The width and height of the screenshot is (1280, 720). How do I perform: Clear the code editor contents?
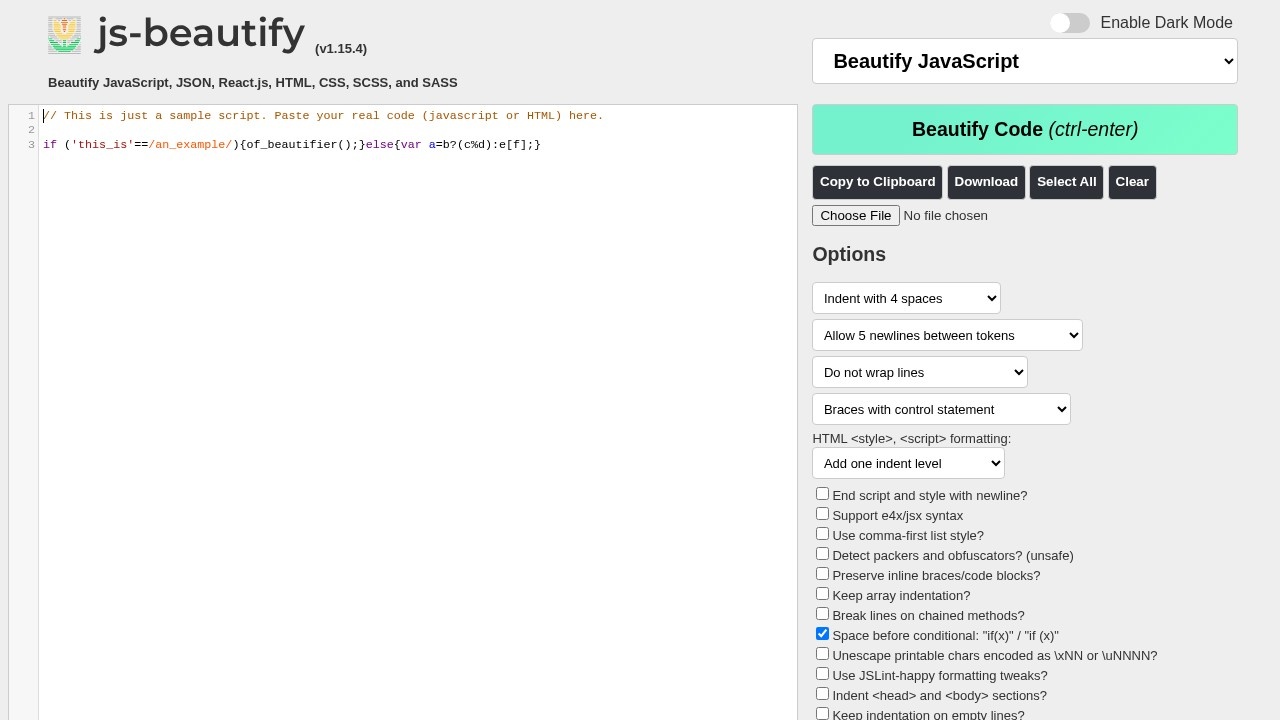tap(1131, 182)
